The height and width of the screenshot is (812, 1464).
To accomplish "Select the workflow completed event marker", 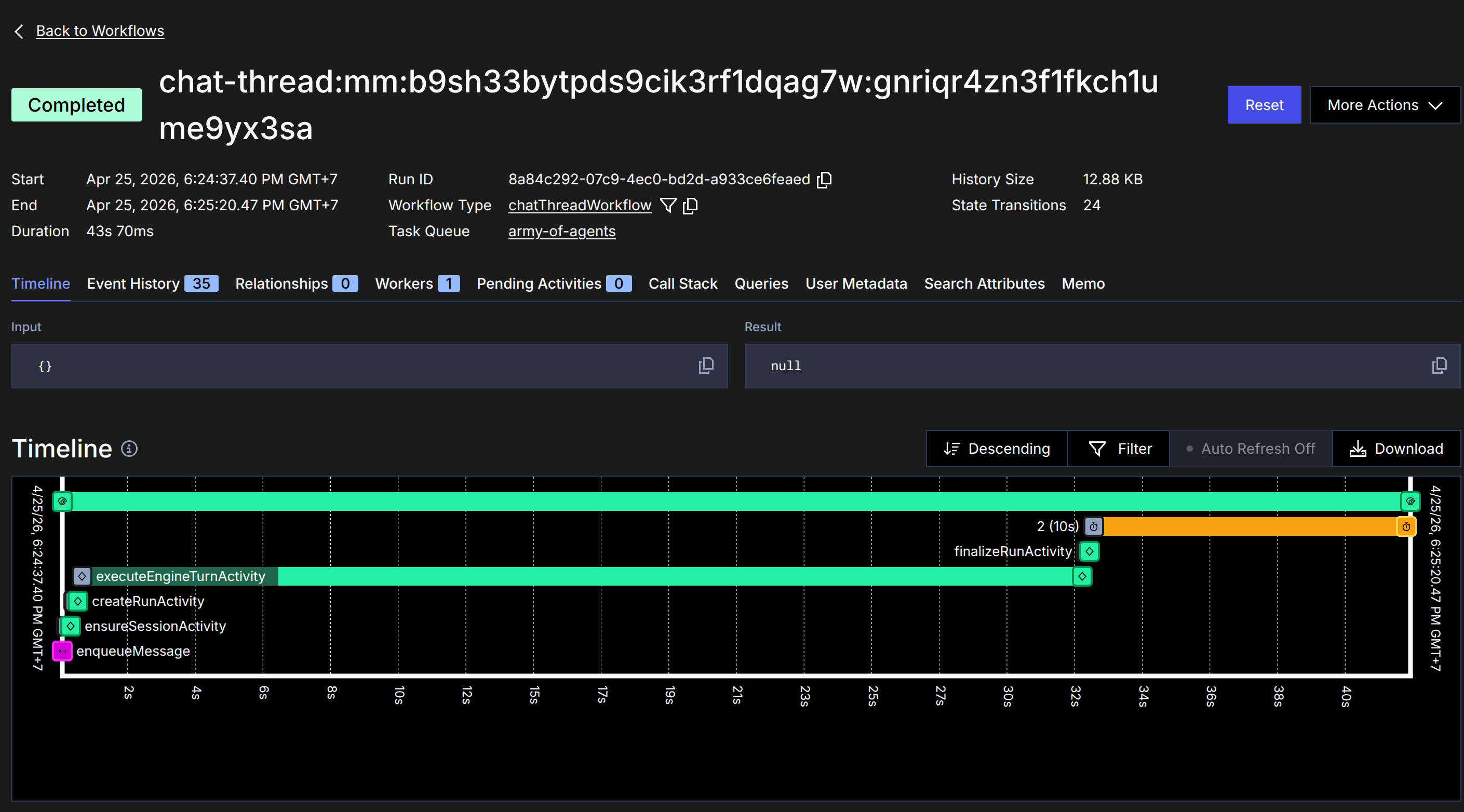I will 1410,501.
